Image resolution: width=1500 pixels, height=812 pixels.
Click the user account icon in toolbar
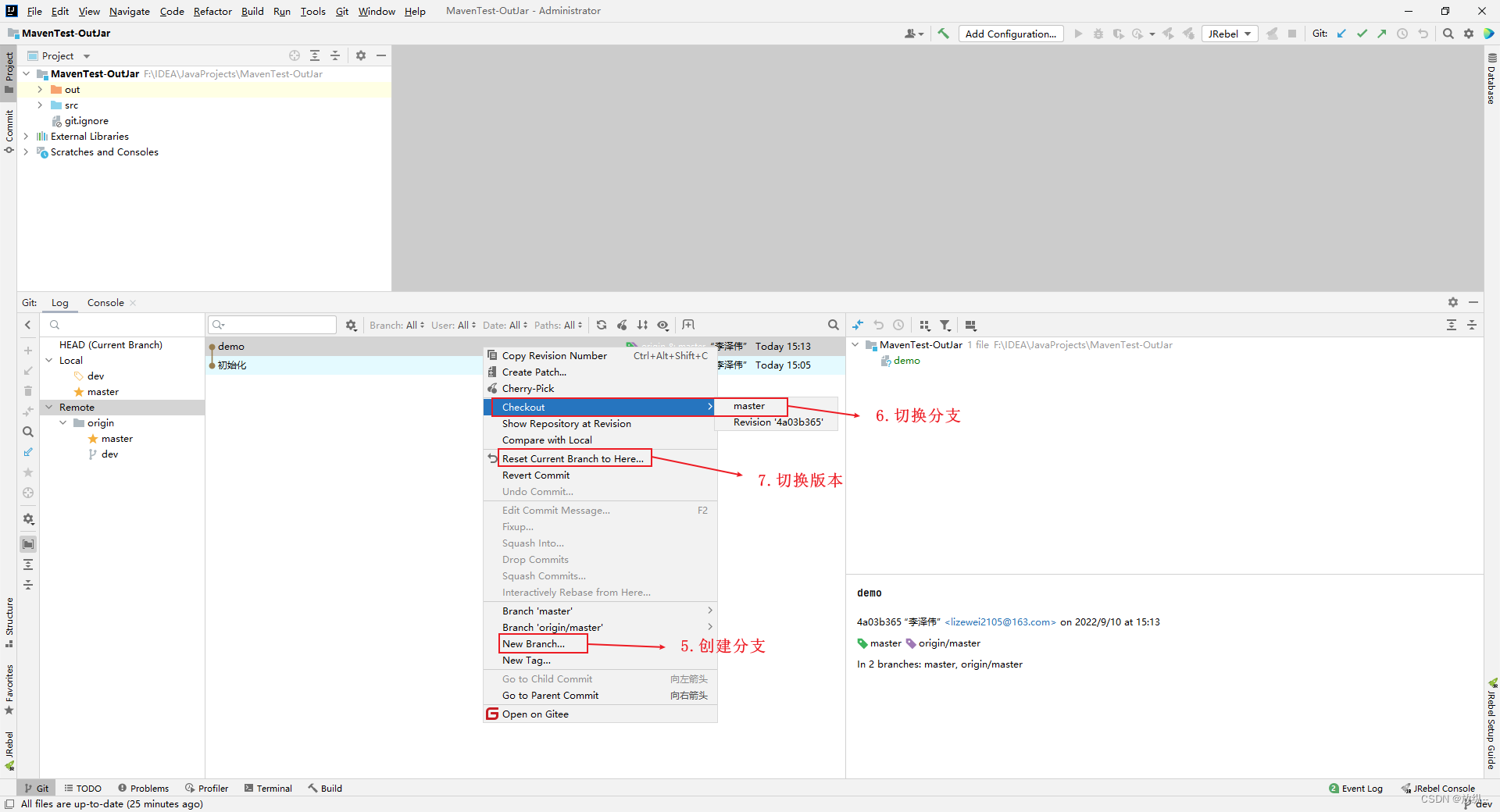[x=912, y=34]
